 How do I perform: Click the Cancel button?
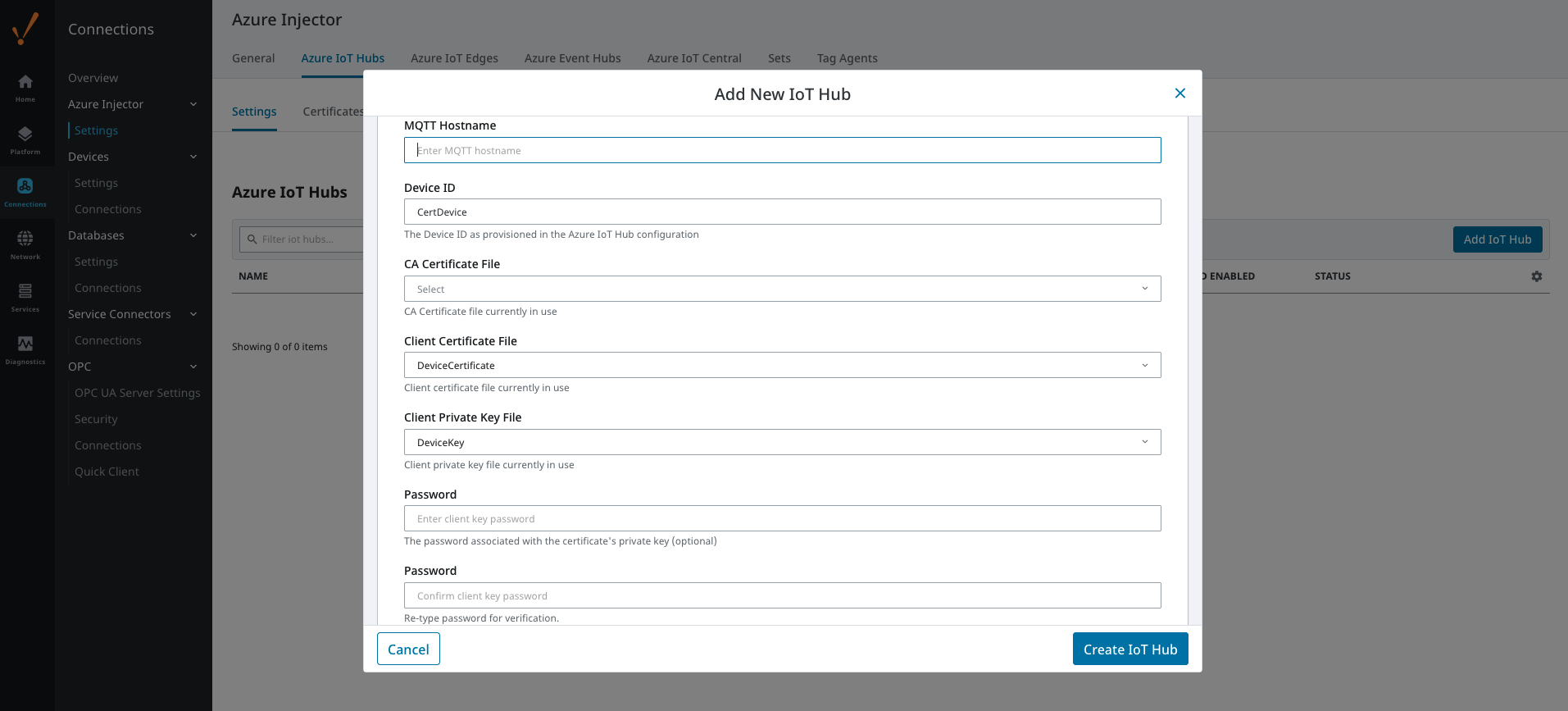coord(408,649)
